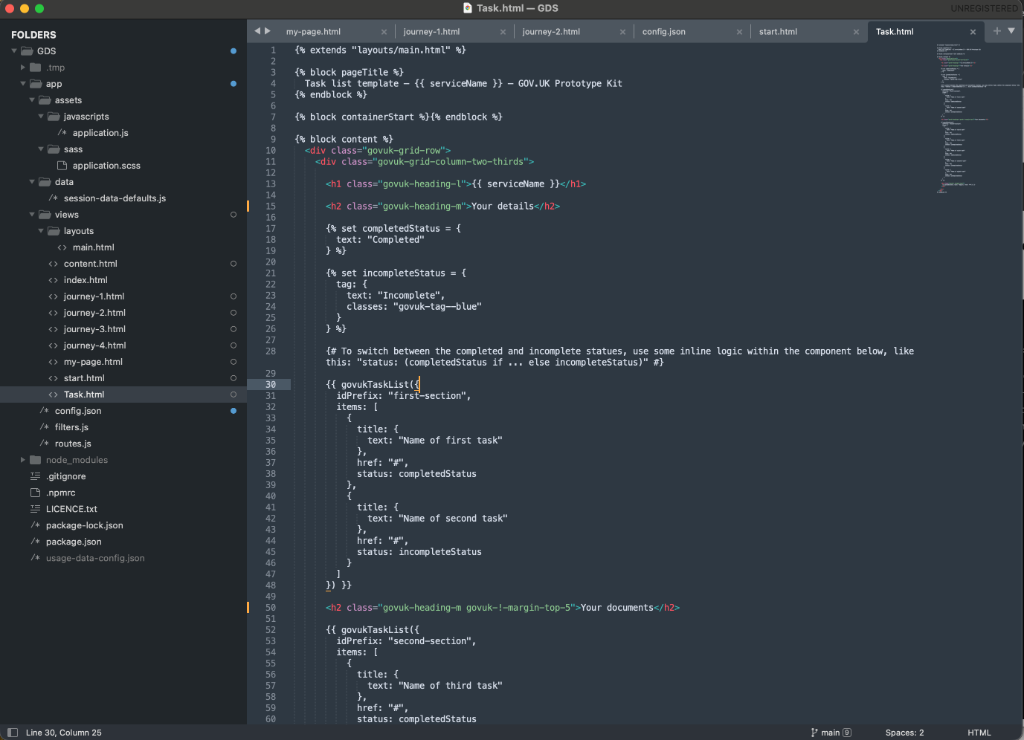Close the journey-1.html tab

pos(503,32)
